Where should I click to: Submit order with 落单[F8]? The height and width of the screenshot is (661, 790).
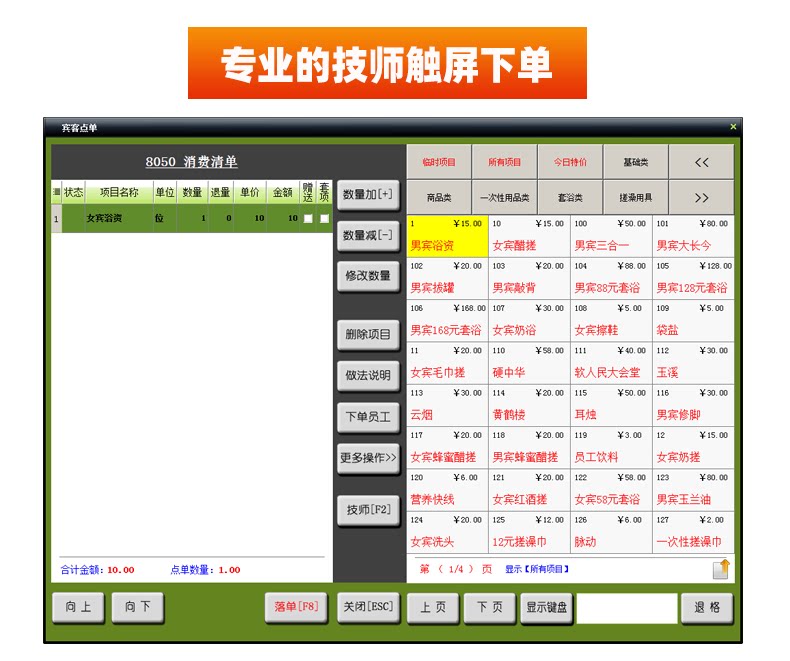pos(296,607)
